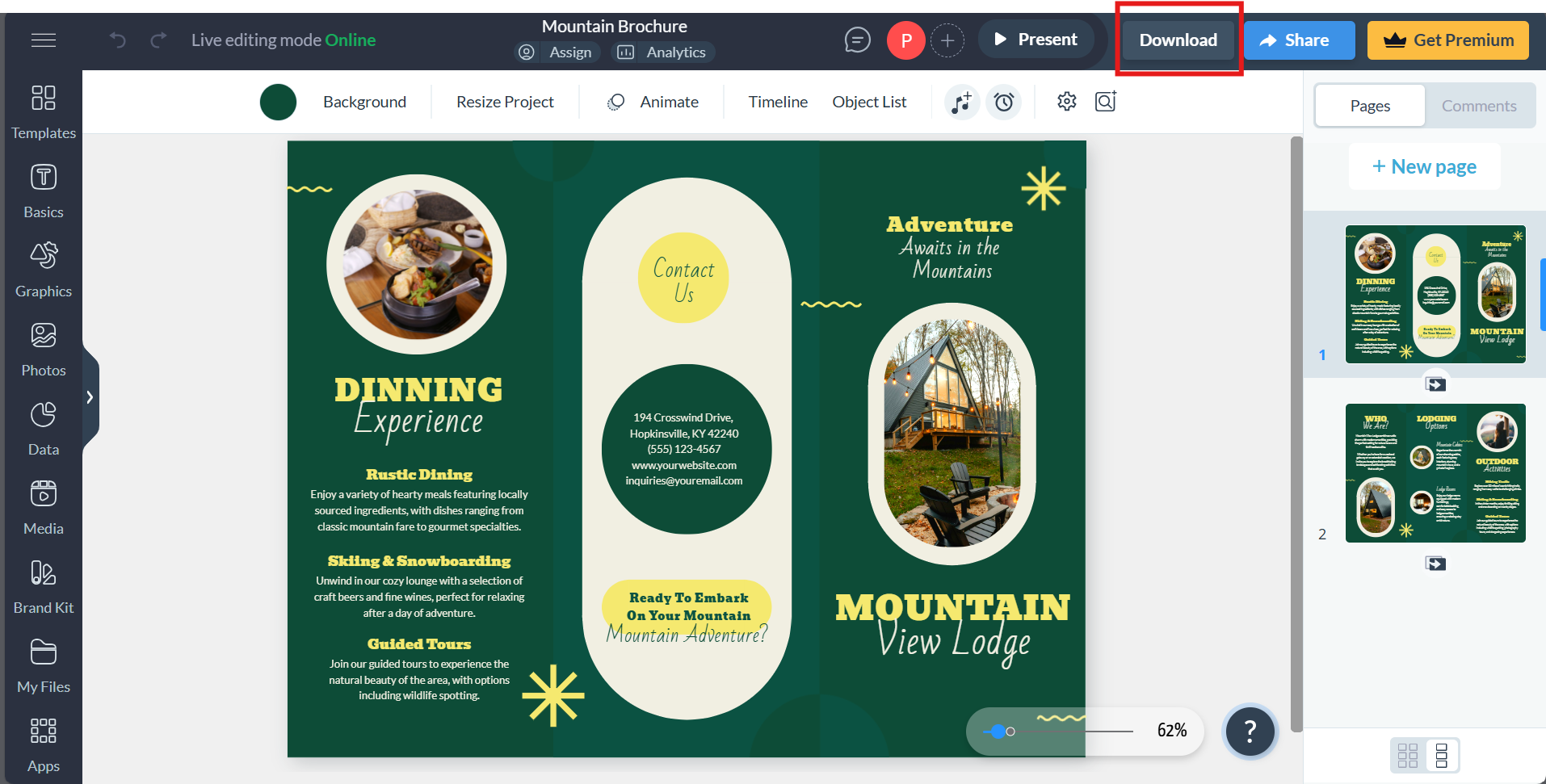Viewport: 1546px width, 784px height.
Task: Click the zoom slider handle
Action: (998, 732)
